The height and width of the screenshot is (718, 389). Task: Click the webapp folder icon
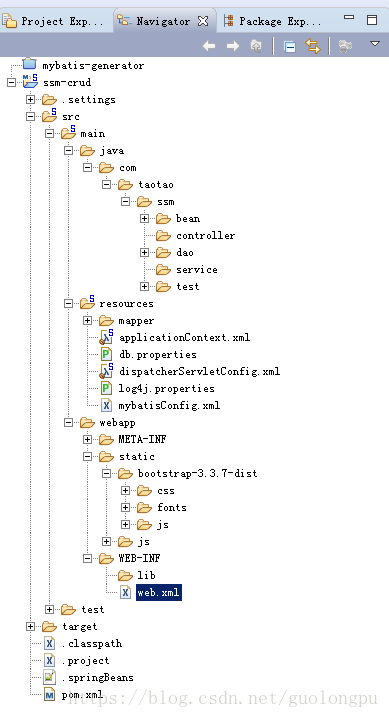[87, 422]
